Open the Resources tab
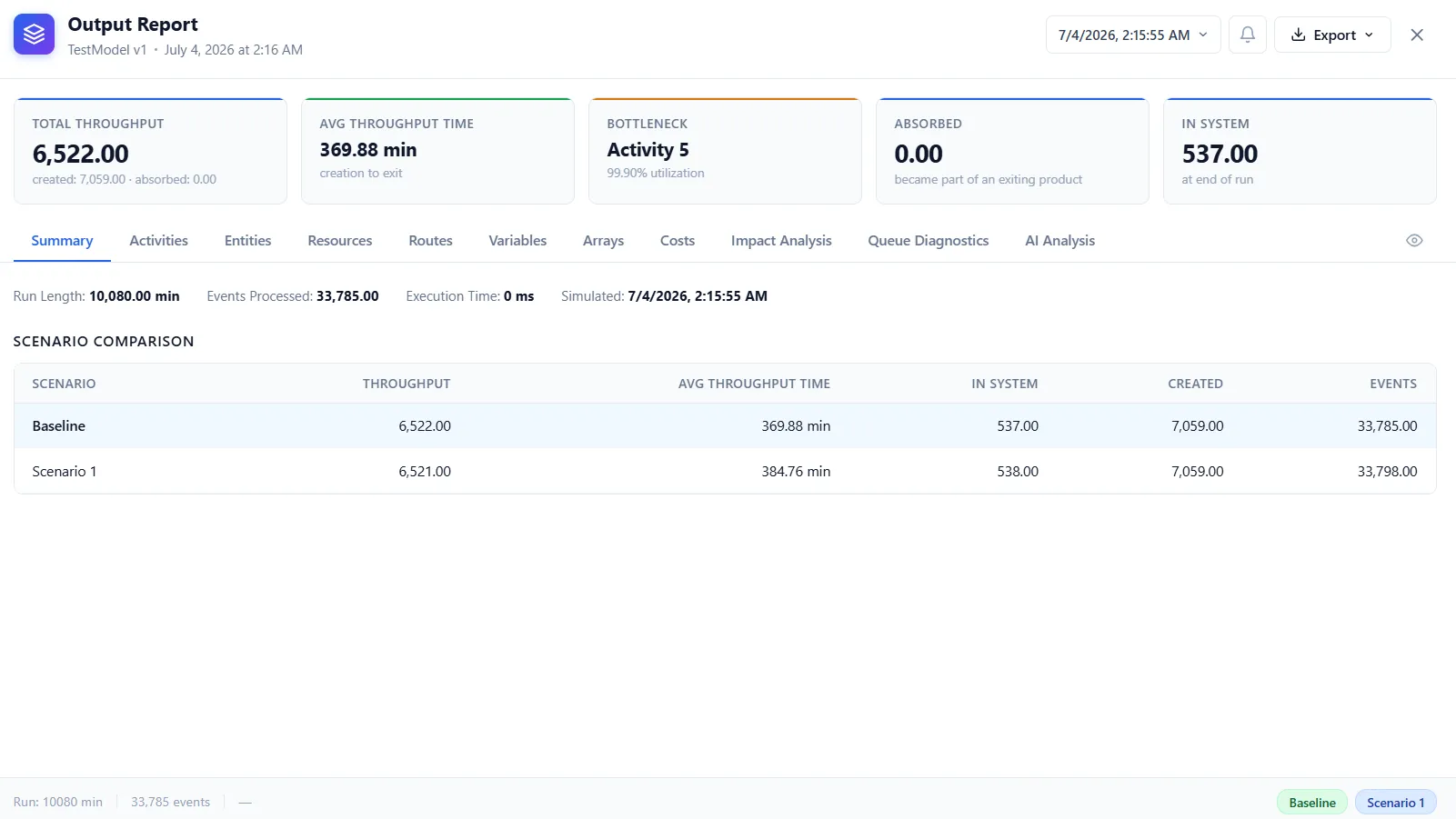This screenshot has height=819, width=1456. point(340,241)
